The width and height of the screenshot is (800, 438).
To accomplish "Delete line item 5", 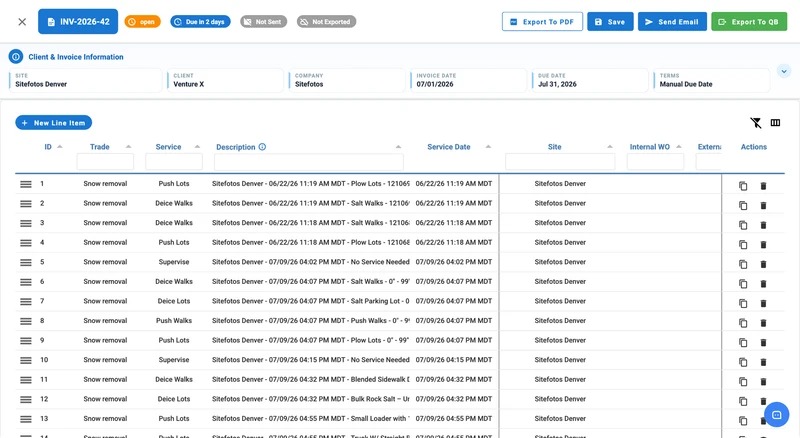I will click(763, 264).
